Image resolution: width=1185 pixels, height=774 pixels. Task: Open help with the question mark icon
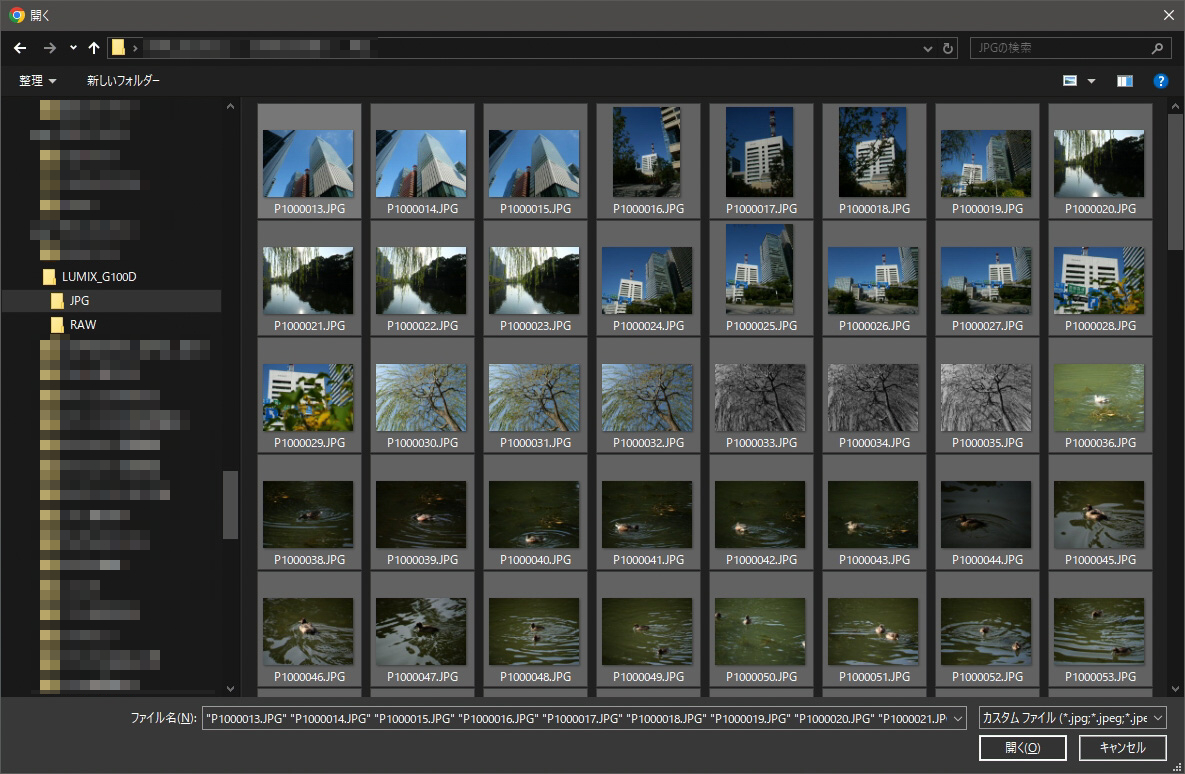click(1161, 81)
